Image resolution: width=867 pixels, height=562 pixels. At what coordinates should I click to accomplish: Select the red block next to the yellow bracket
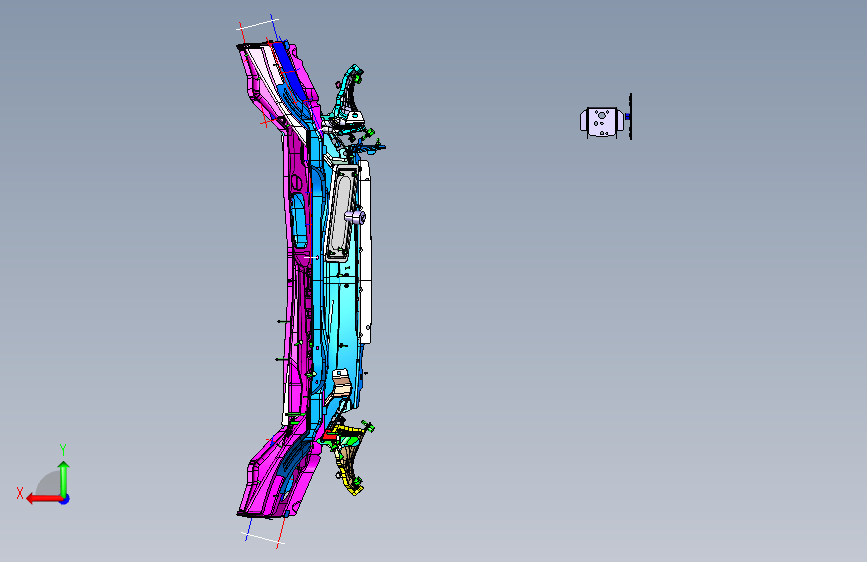(330, 435)
